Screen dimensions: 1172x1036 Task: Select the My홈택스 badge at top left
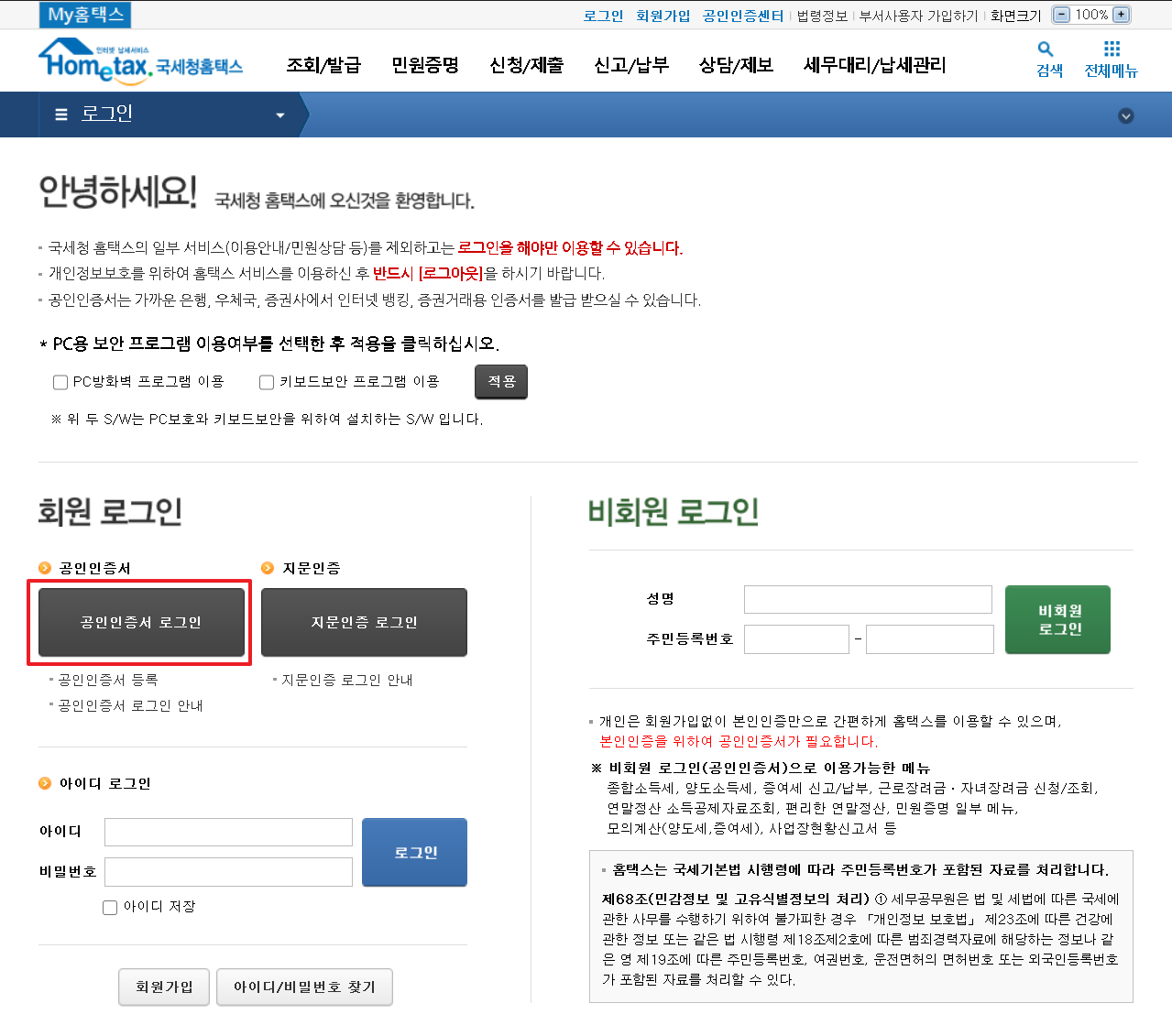(x=84, y=15)
